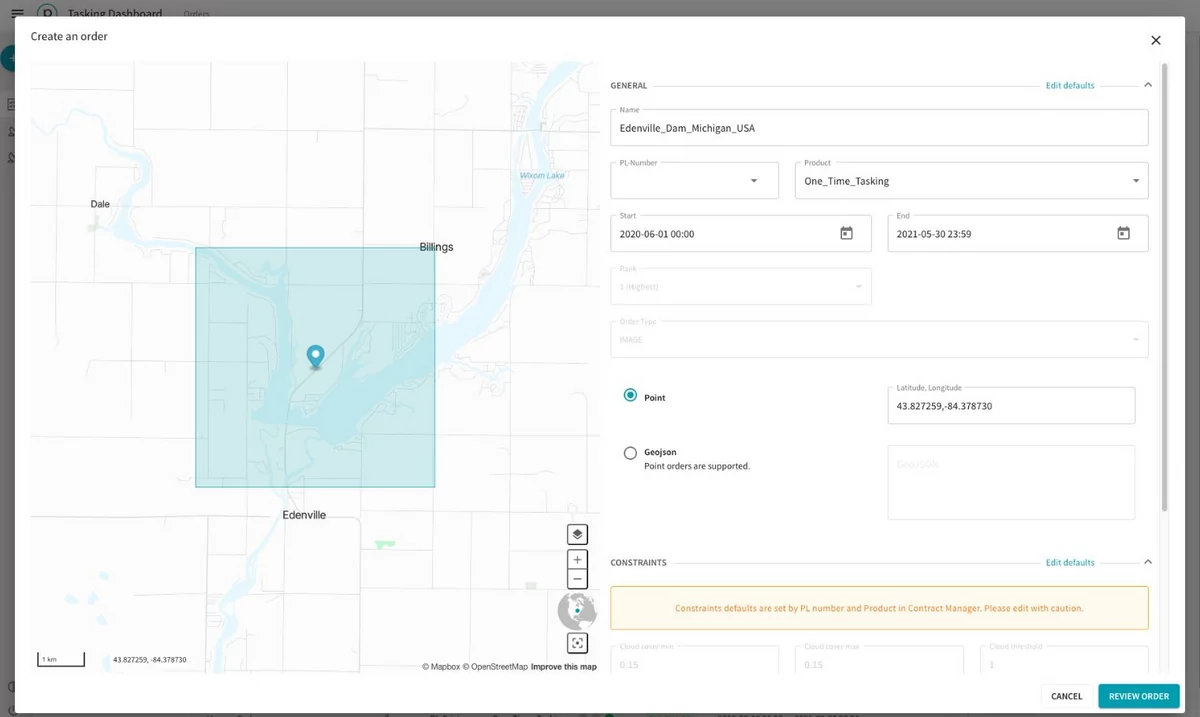Image resolution: width=1200 pixels, height=717 pixels.
Task: Close the Create an order dialog
Action: tap(1155, 41)
